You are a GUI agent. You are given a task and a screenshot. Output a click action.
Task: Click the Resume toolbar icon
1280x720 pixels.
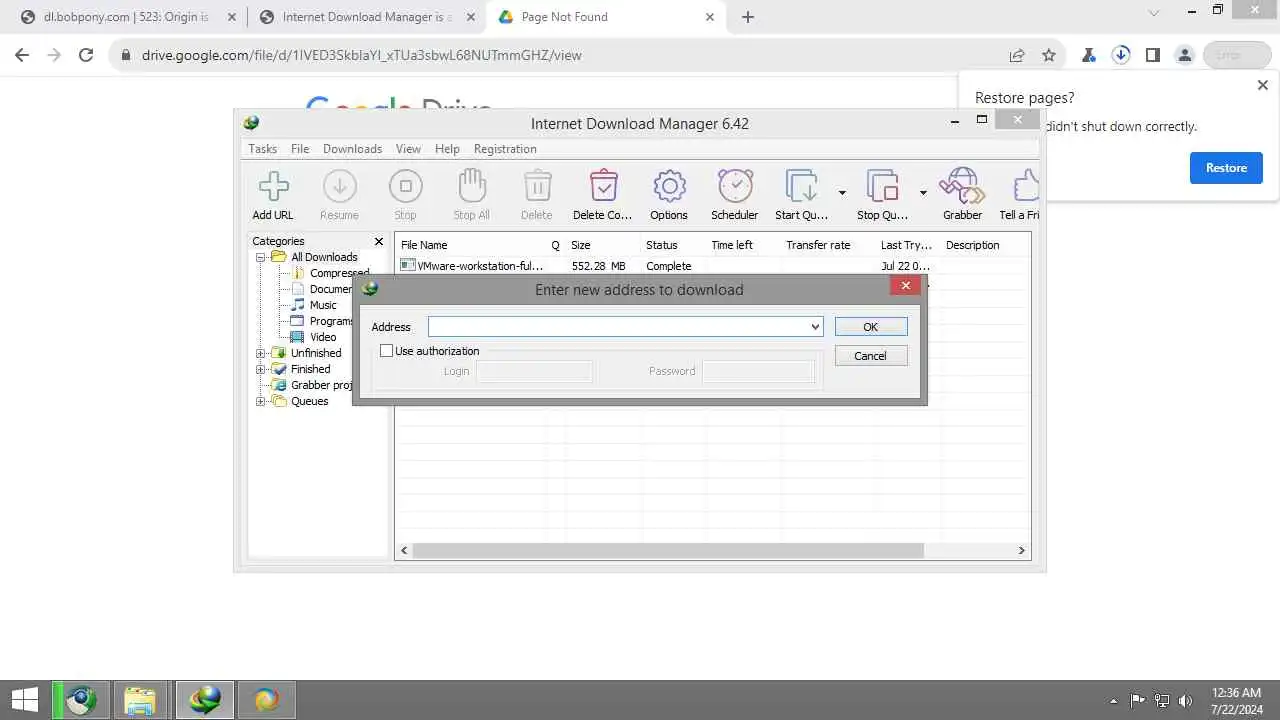339,186
